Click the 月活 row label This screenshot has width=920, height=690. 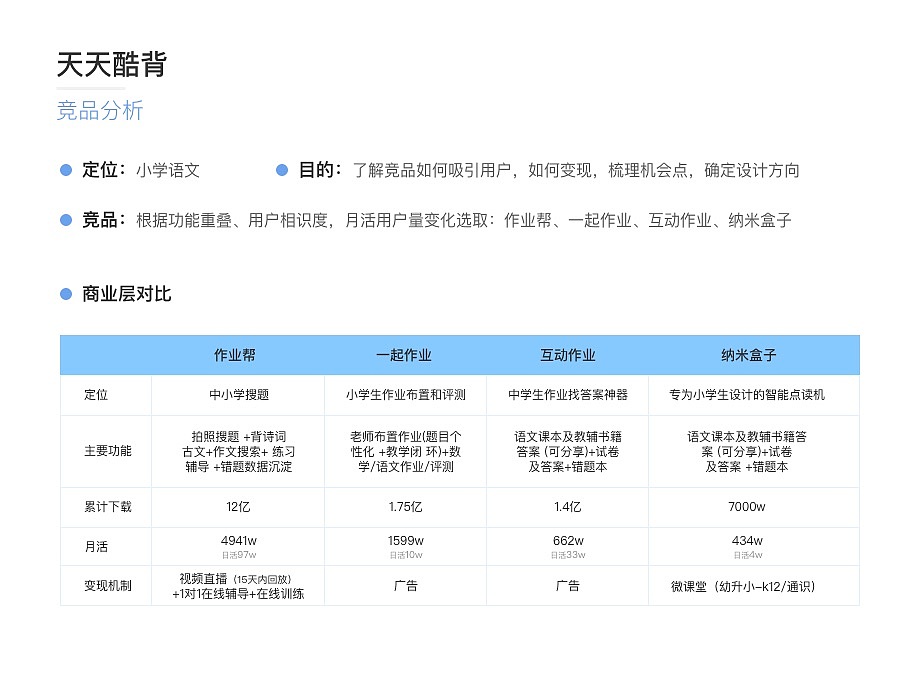(96, 546)
